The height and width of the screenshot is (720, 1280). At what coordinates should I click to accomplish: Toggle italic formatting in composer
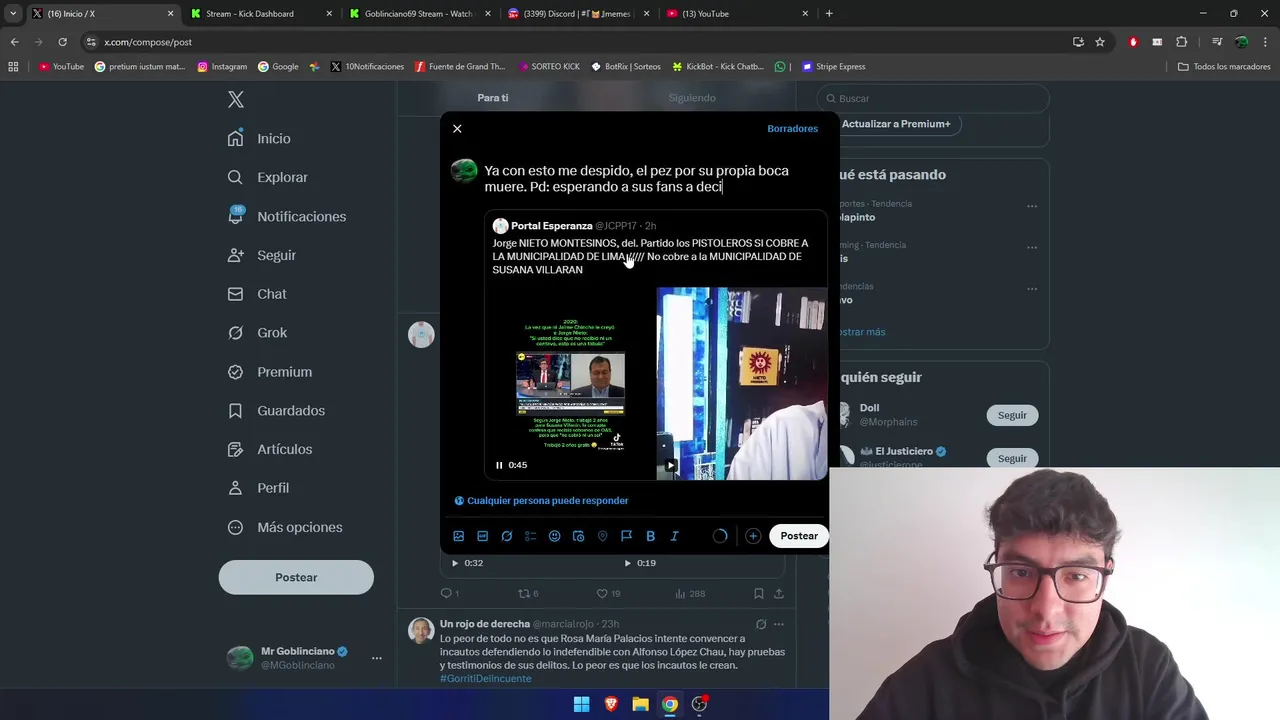click(674, 536)
